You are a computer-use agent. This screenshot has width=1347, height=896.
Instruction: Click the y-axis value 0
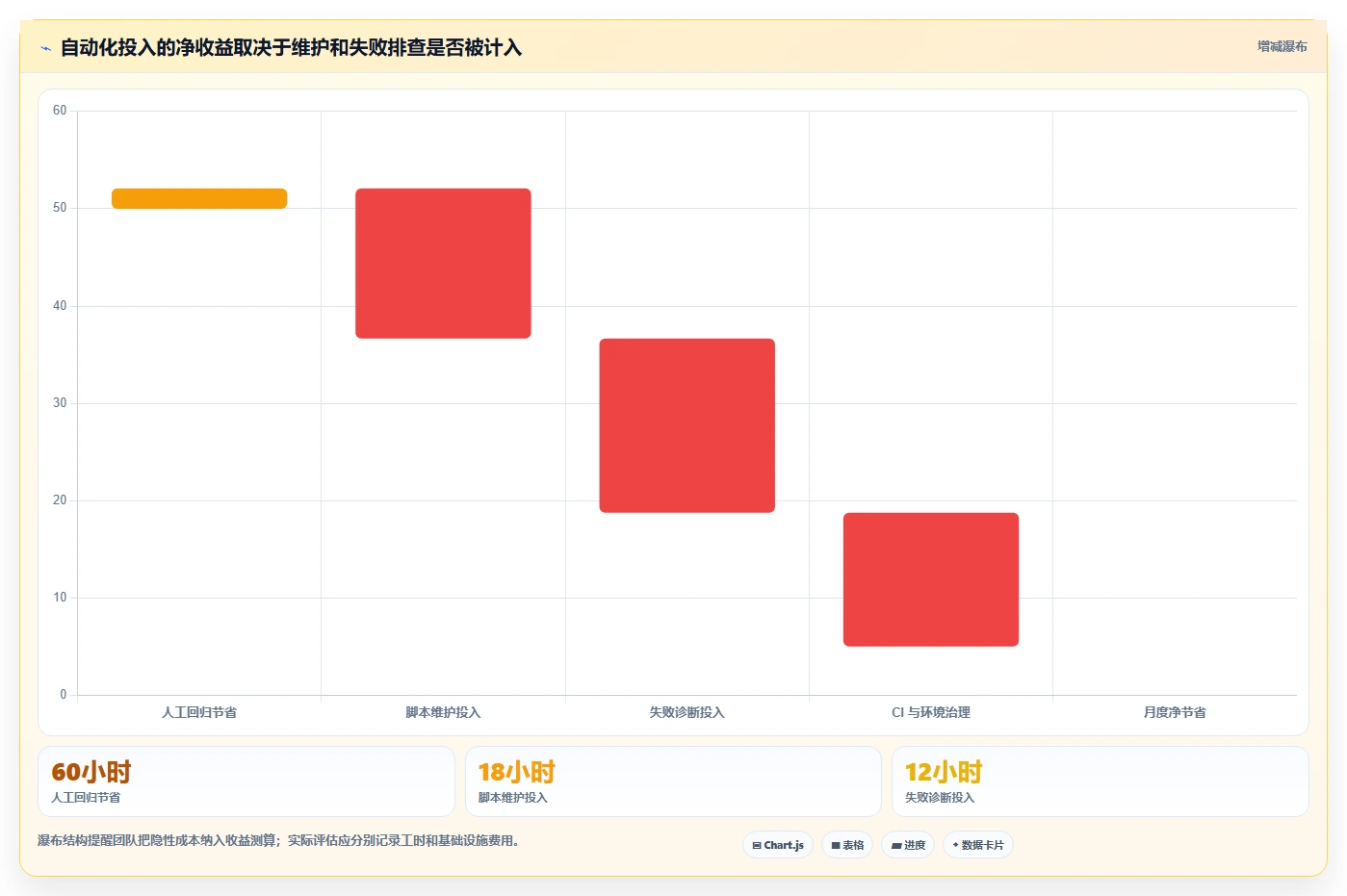[64, 695]
